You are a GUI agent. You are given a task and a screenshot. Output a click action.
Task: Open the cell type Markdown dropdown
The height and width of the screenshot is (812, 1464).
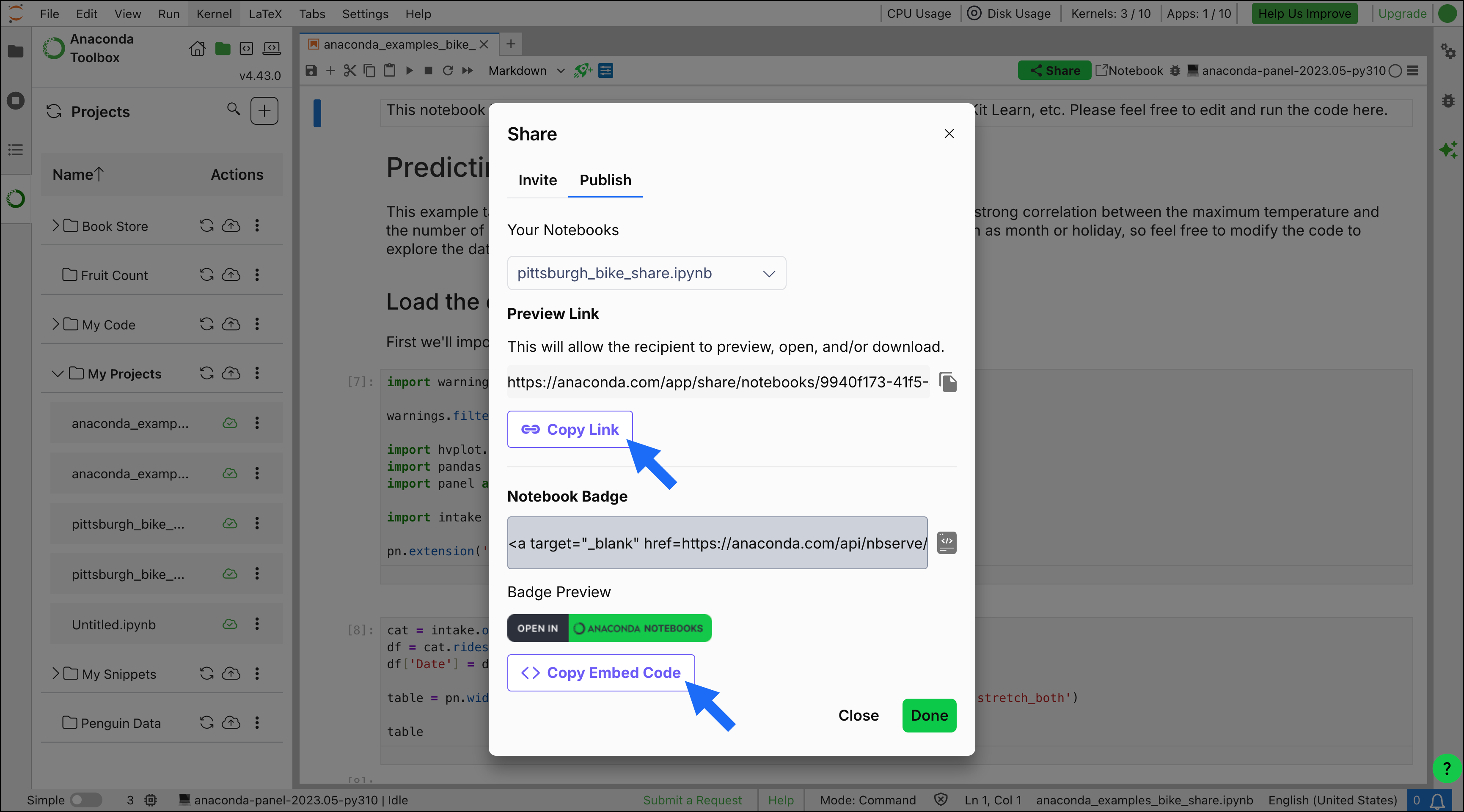point(526,71)
